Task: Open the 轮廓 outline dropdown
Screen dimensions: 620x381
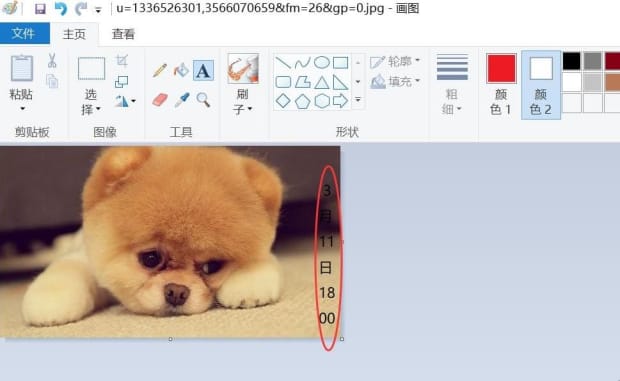Action: tap(395, 61)
